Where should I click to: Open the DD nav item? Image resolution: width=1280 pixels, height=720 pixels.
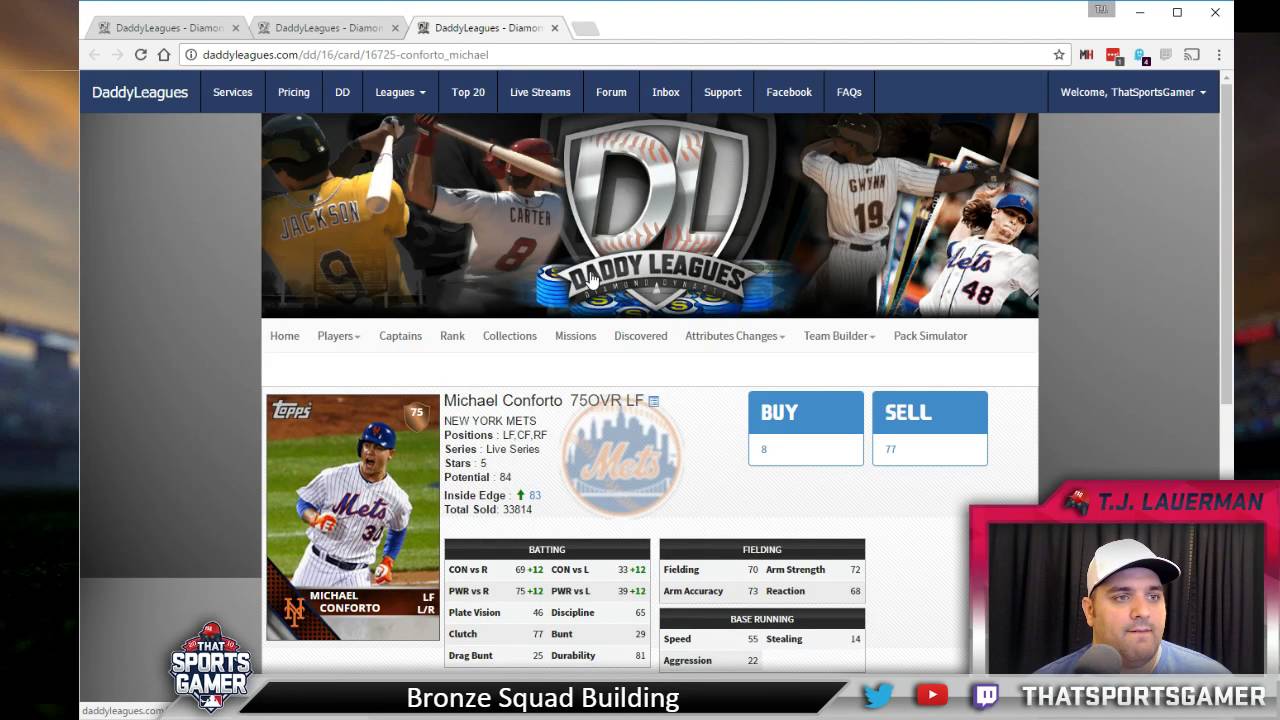click(342, 92)
